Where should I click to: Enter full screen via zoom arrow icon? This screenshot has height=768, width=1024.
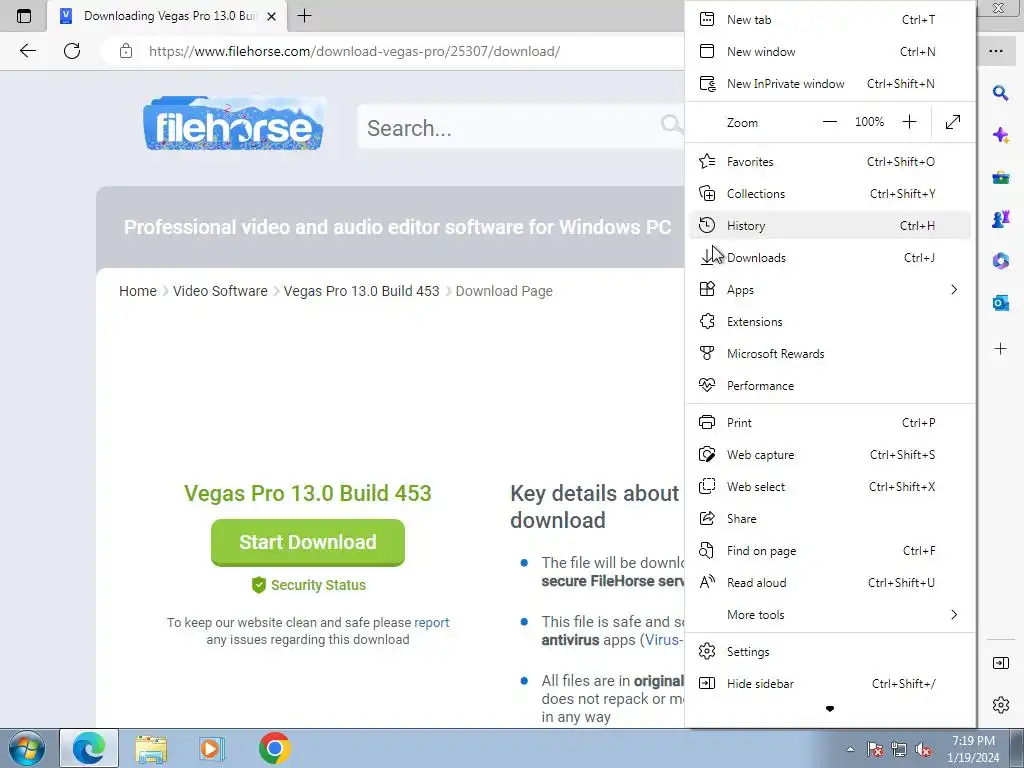(x=953, y=122)
